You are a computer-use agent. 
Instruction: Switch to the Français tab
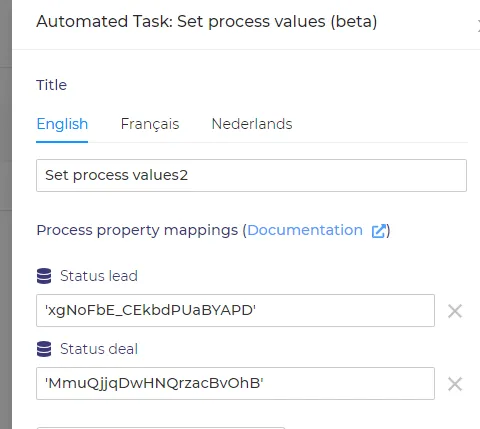pyautogui.click(x=150, y=124)
